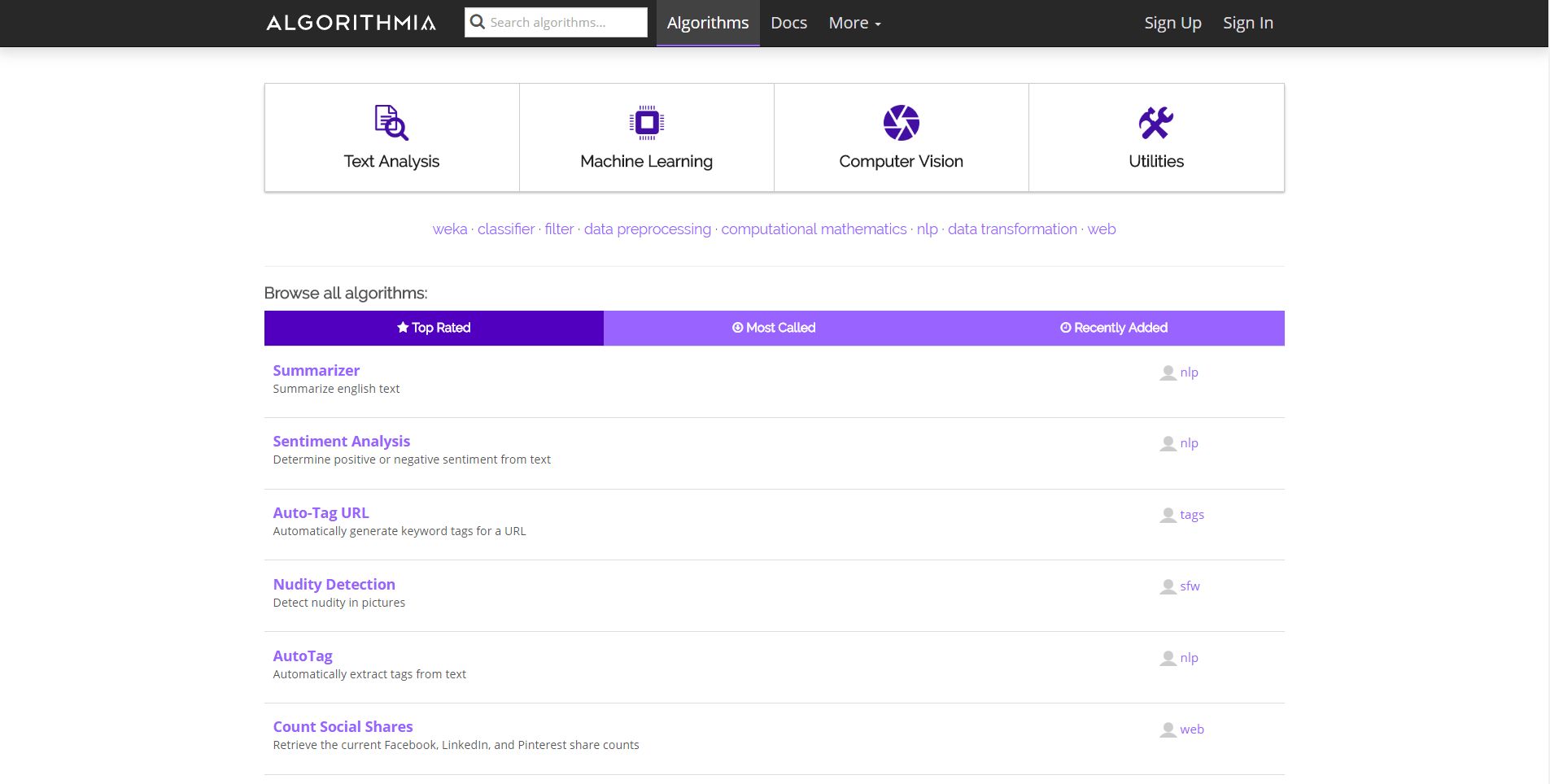
Task: Select the Text Analysis category icon
Action: (391, 122)
